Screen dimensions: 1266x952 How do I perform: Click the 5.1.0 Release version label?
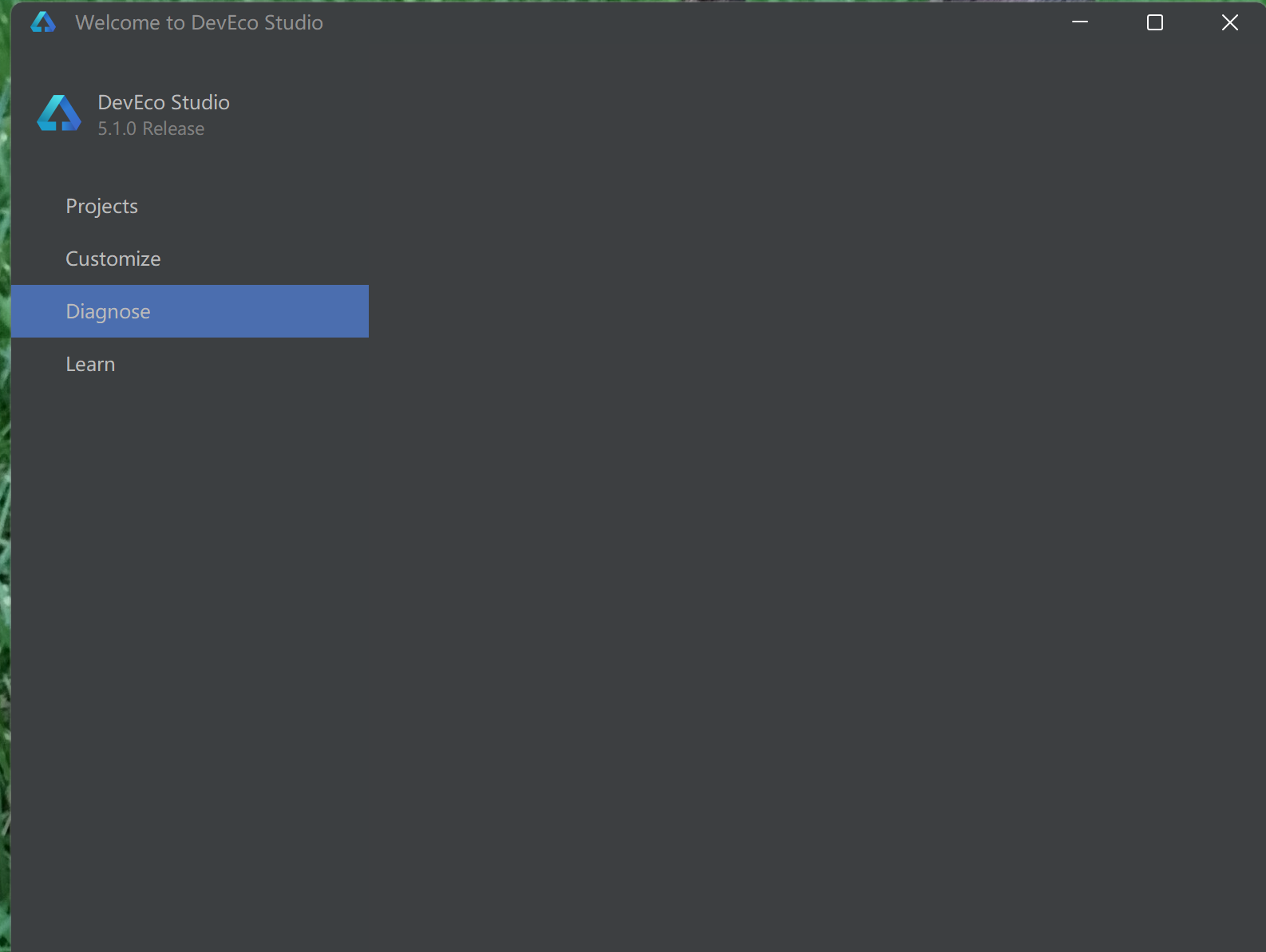151,128
